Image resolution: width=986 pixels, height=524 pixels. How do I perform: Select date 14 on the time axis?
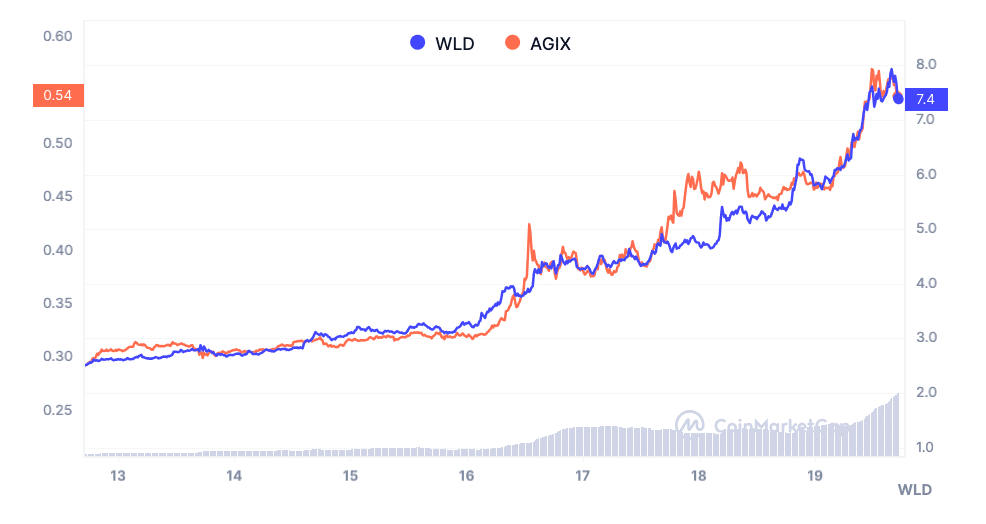234,476
